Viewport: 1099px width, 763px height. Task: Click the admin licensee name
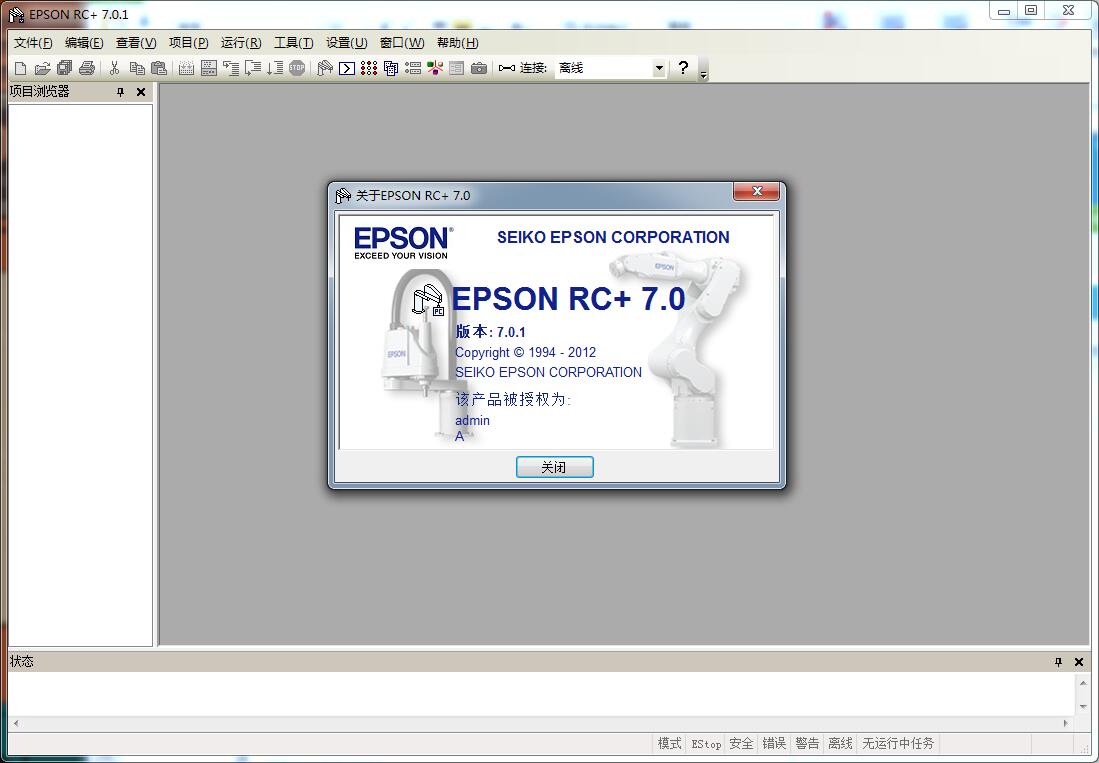click(472, 420)
